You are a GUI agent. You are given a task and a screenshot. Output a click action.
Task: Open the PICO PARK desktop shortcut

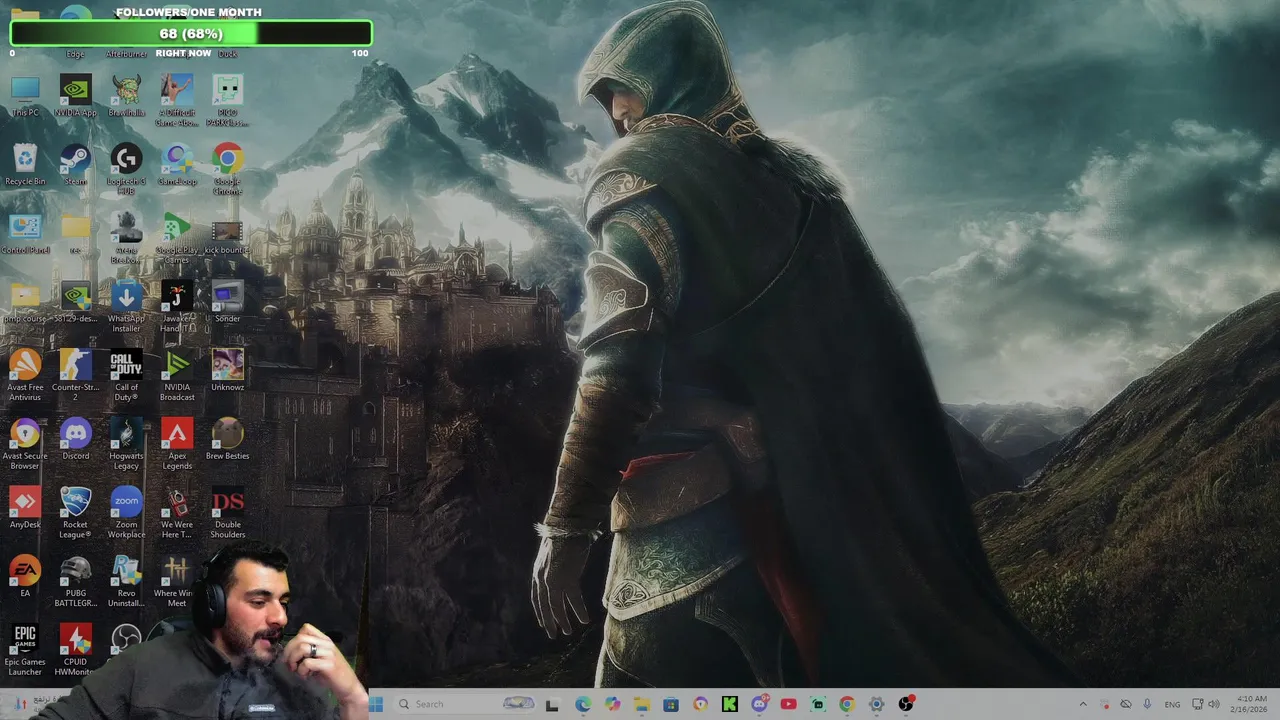pos(227,101)
